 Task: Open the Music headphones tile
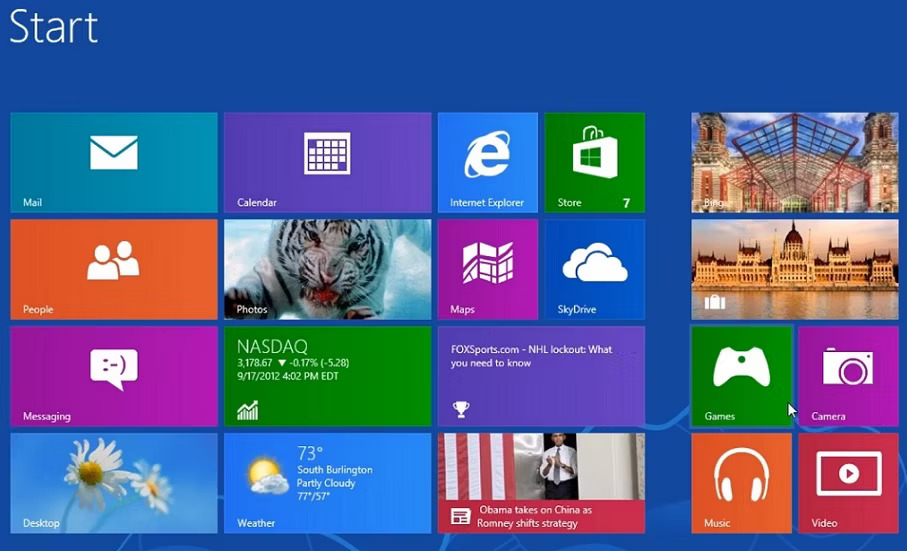[x=741, y=483]
